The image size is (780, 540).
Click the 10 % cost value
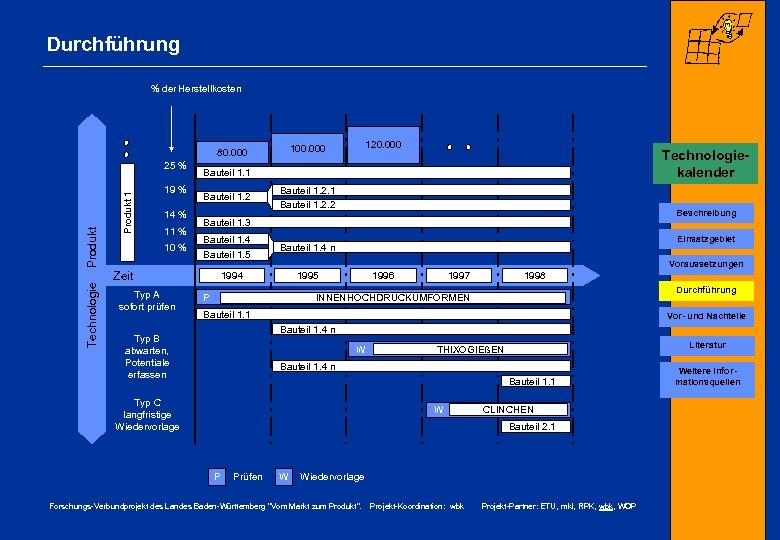175,248
